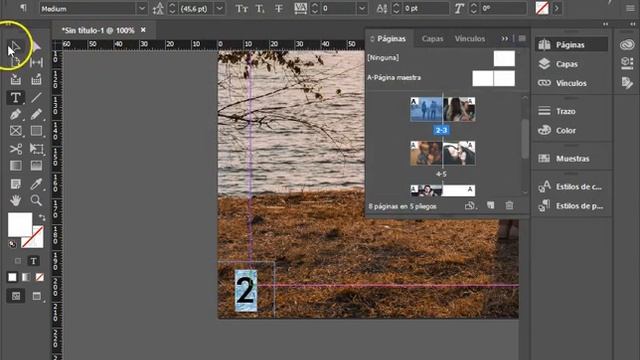Delete selected pages trash button
The image size is (640, 360).
pyautogui.click(x=509, y=206)
